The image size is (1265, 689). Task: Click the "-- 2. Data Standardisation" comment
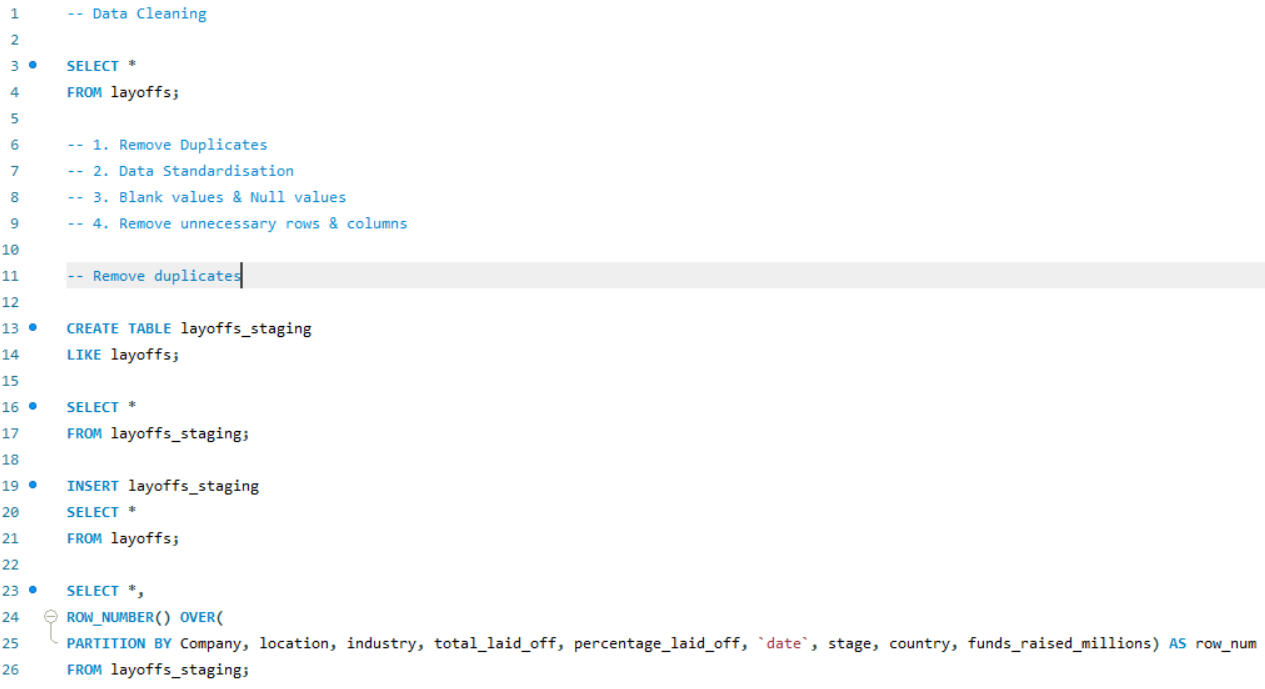point(180,171)
